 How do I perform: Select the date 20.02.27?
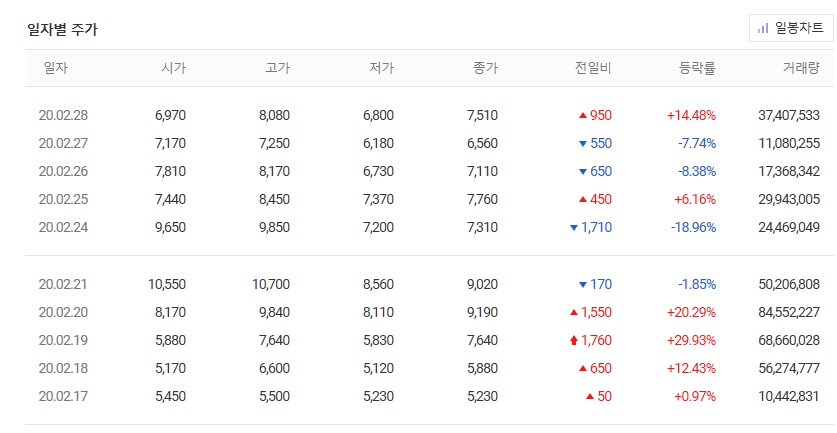(63, 143)
